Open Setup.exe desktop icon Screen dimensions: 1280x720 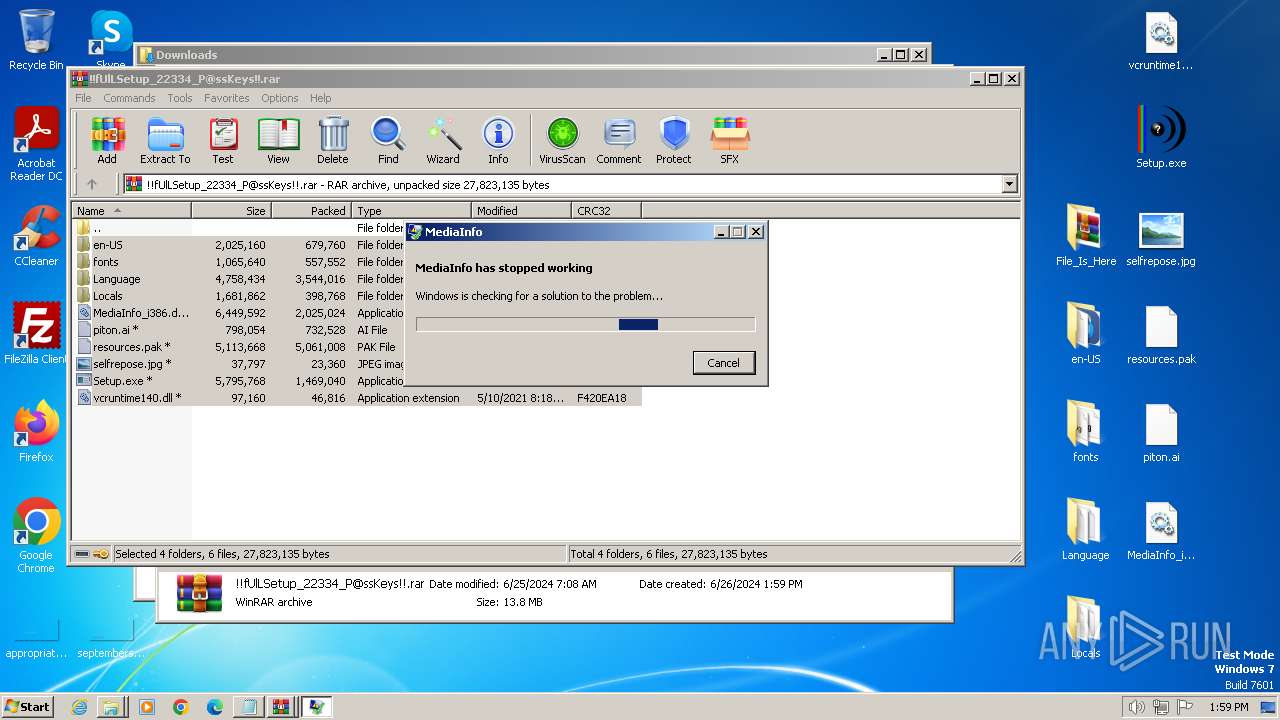[1161, 138]
